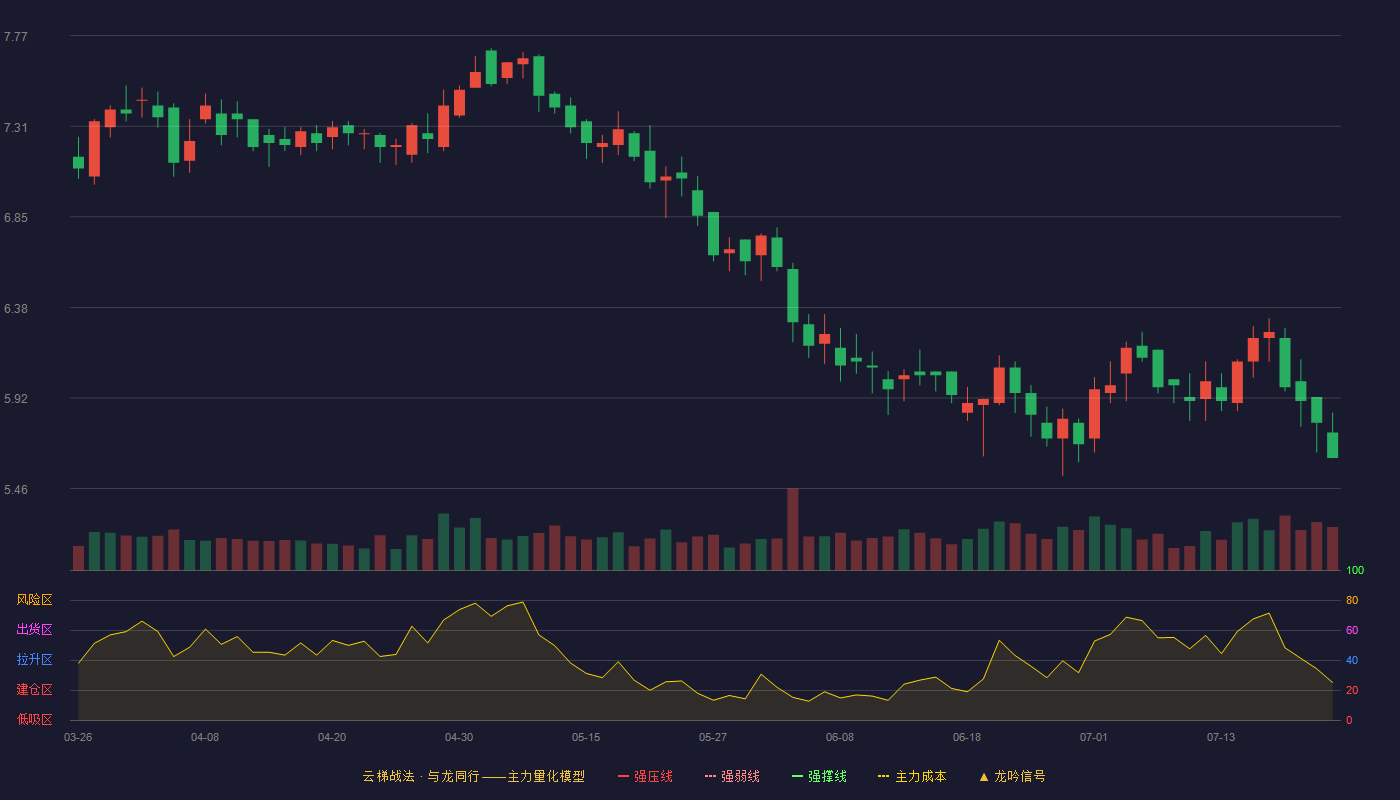This screenshot has width=1400, height=800.
Task: Click the right-axis indicator value 20
Action: tap(1352, 691)
